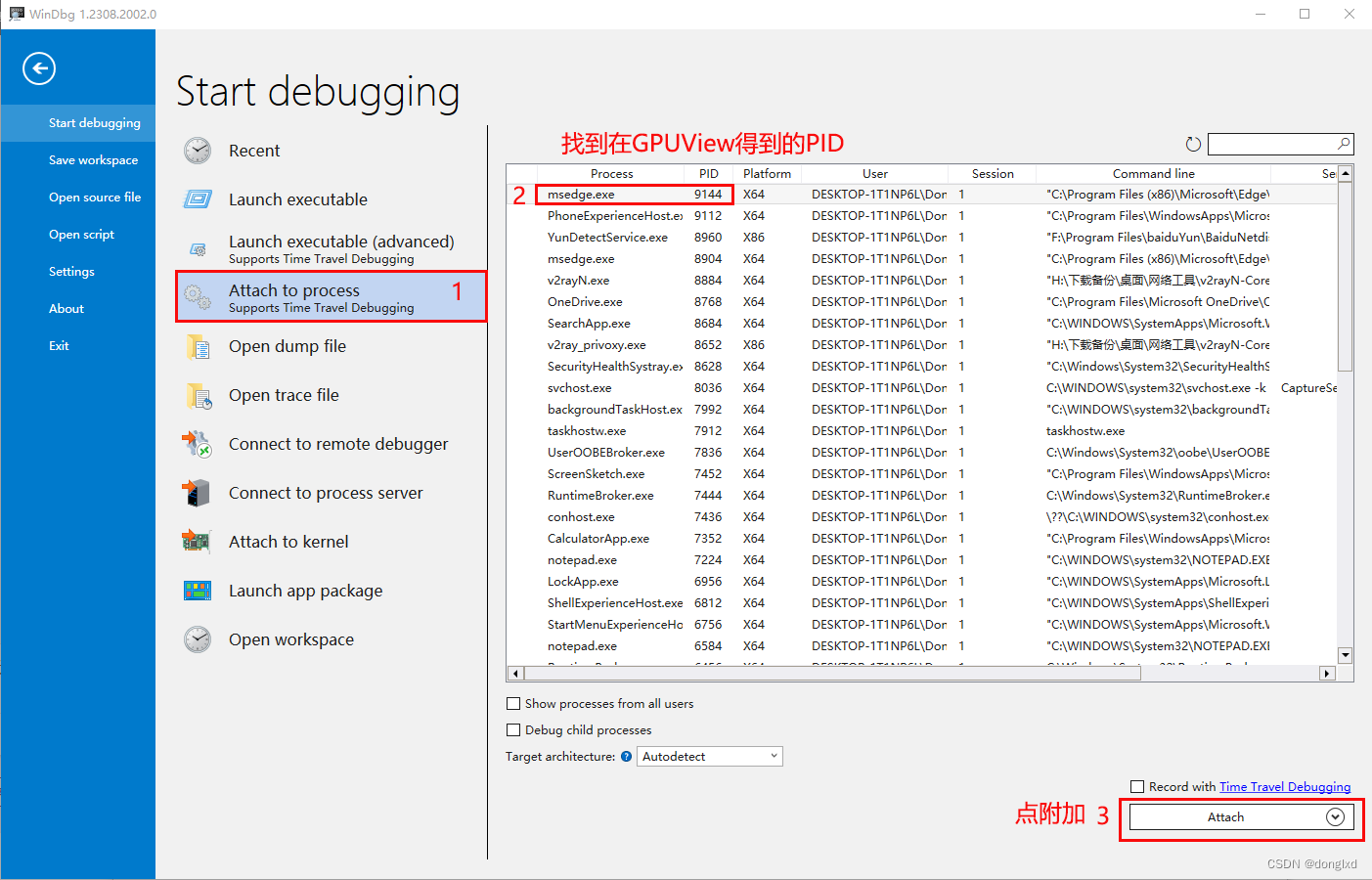Click the Launch app package icon
This screenshot has height=880, width=1372.
click(198, 591)
